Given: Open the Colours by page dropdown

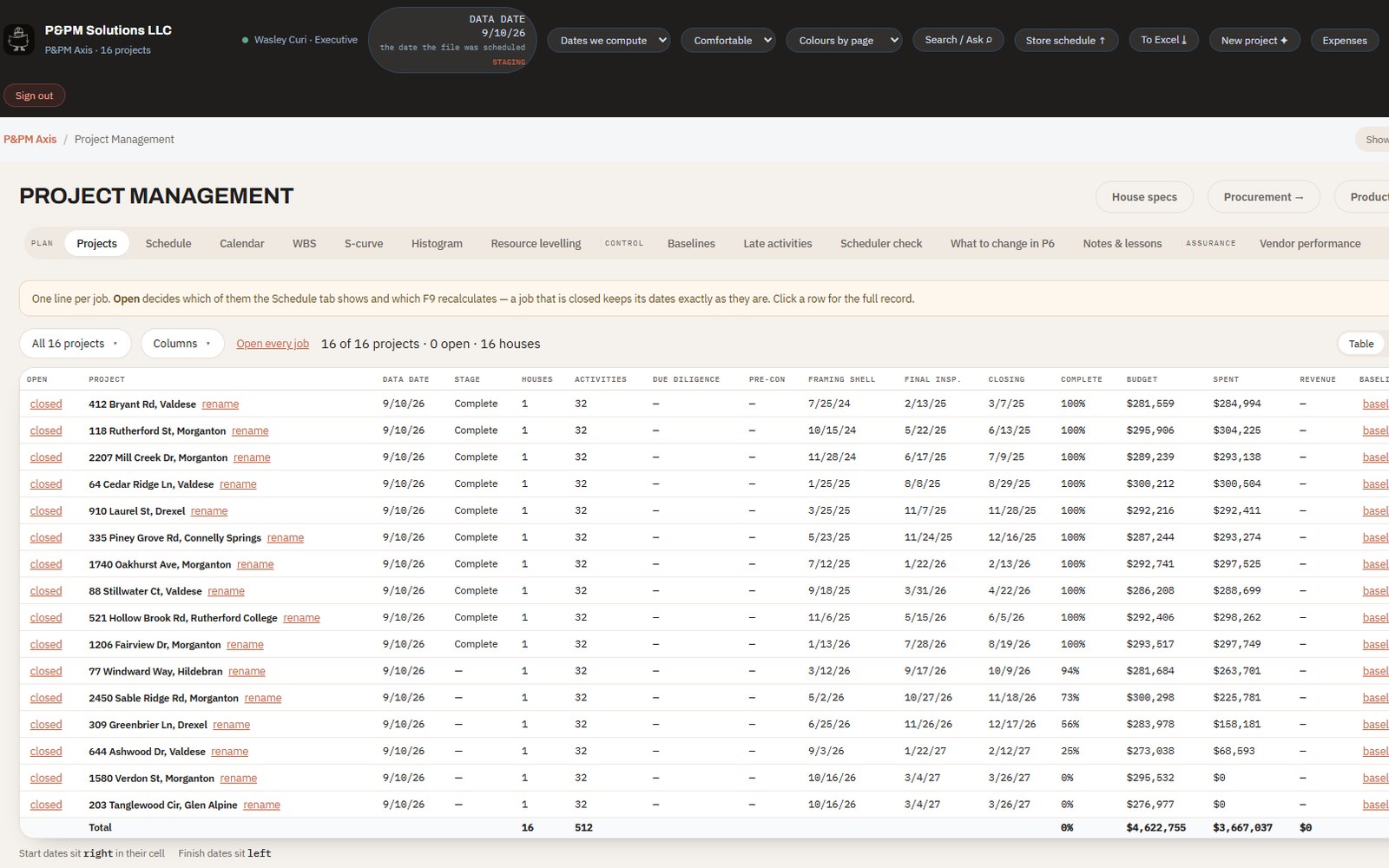Looking at the screenshot, I should [845, 40].
